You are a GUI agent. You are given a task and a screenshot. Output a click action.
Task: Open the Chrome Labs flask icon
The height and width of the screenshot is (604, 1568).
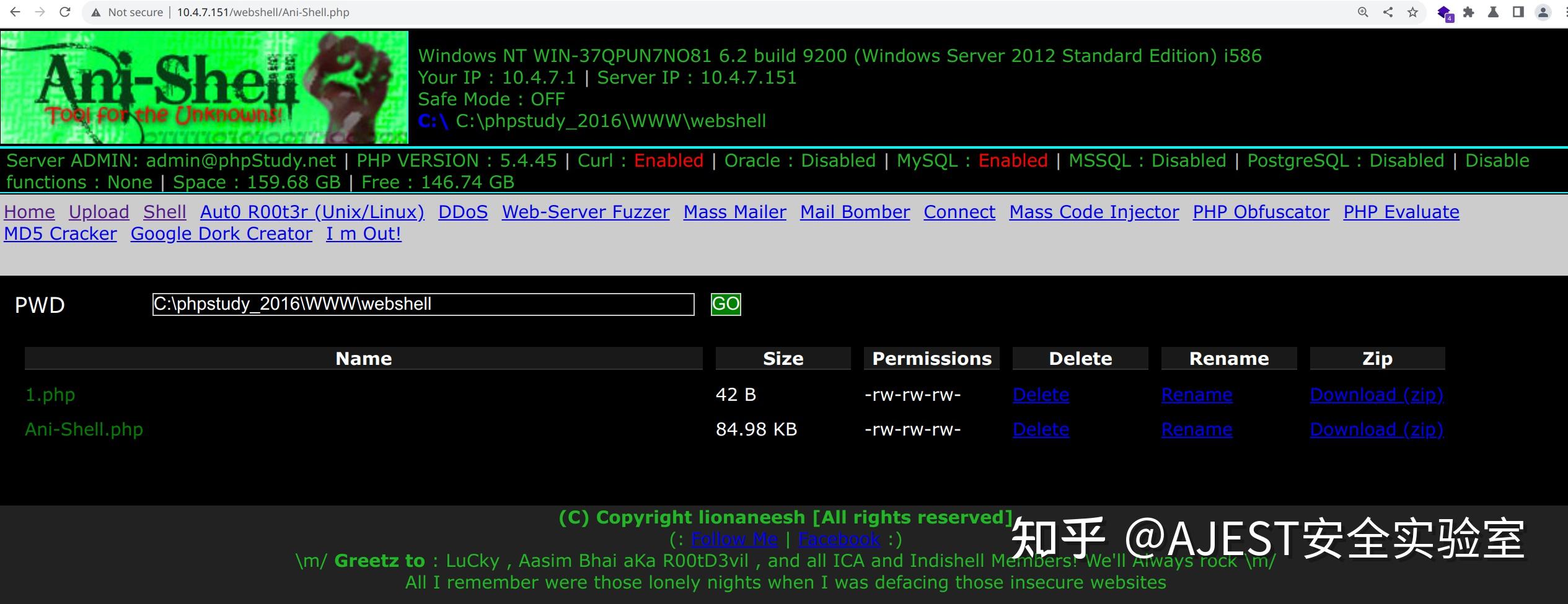tap(1493, 12)
